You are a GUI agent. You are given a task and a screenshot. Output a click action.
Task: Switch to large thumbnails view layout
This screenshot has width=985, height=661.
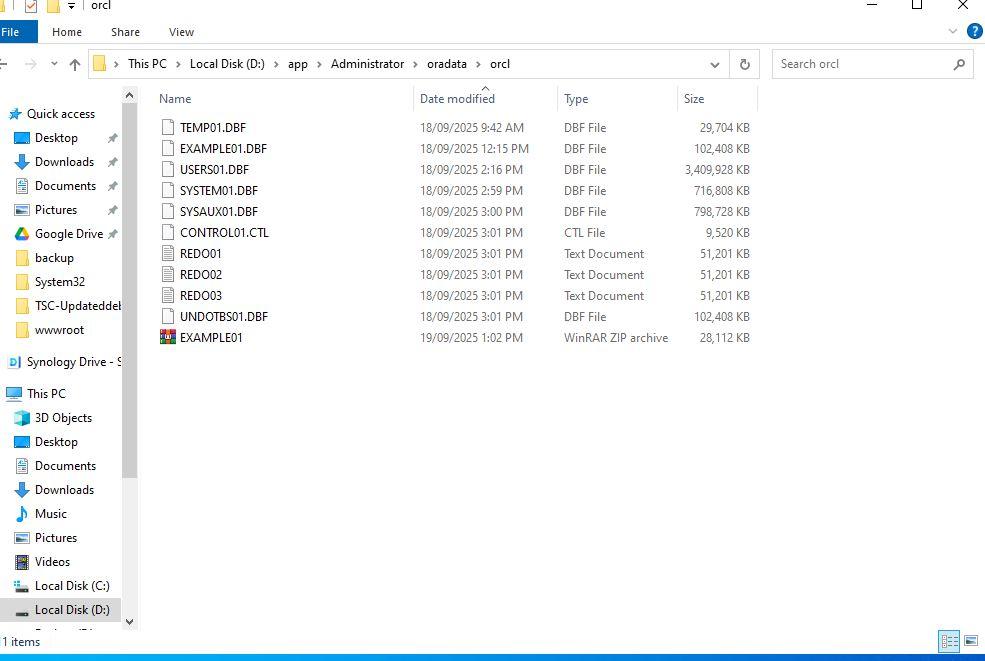[971, 641]
